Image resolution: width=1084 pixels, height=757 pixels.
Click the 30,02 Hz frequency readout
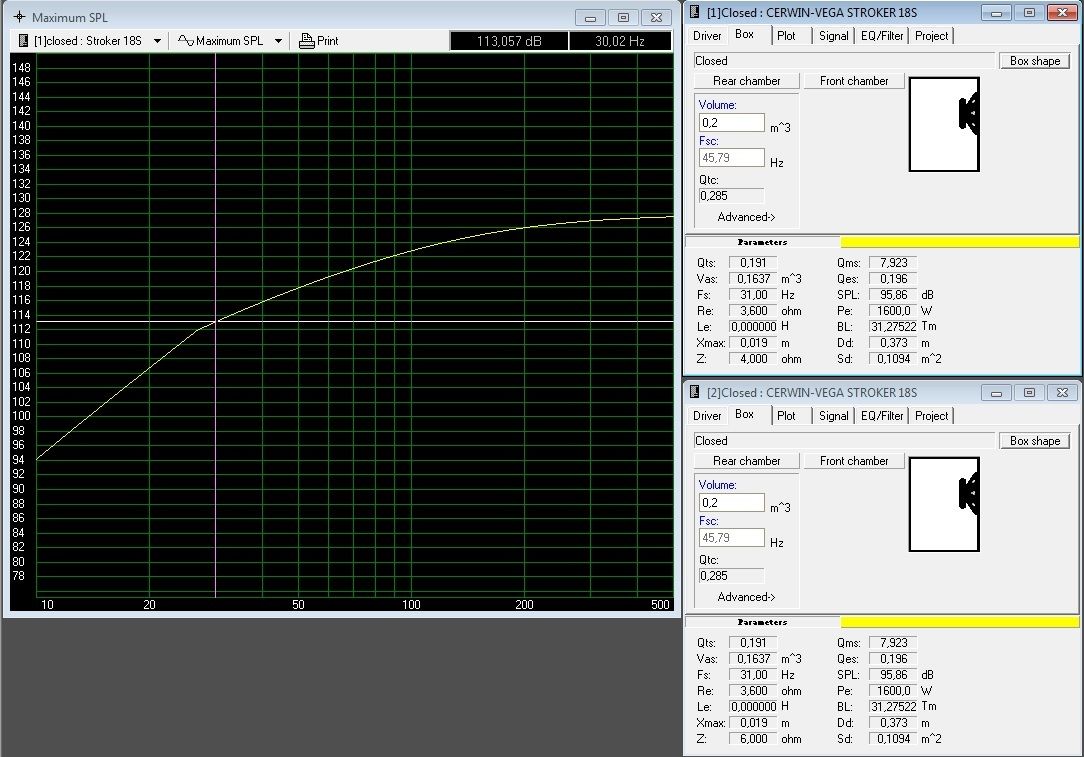coord(620,41)
